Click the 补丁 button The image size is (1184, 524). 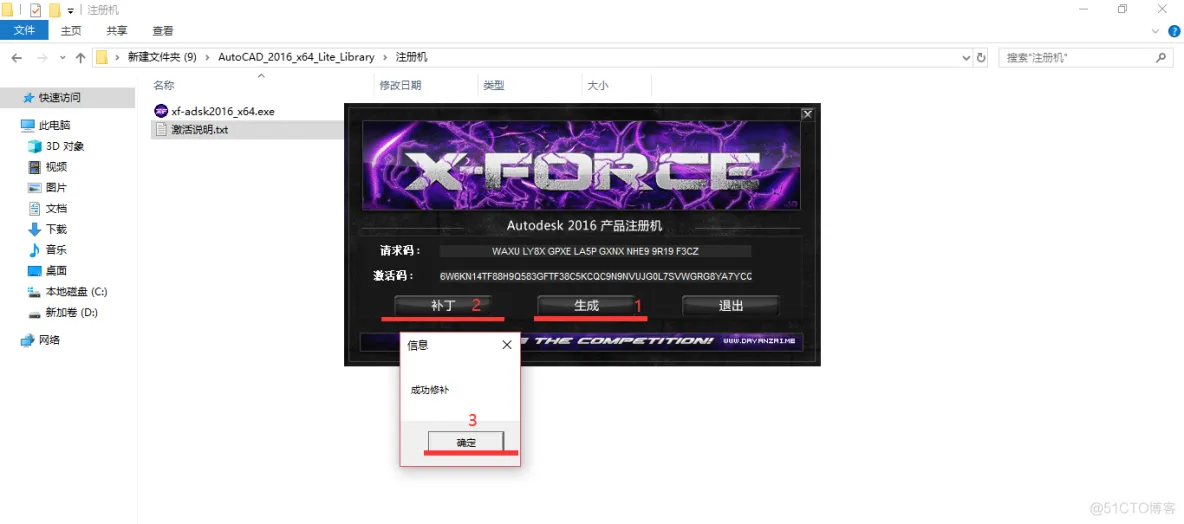pos(443,306)
